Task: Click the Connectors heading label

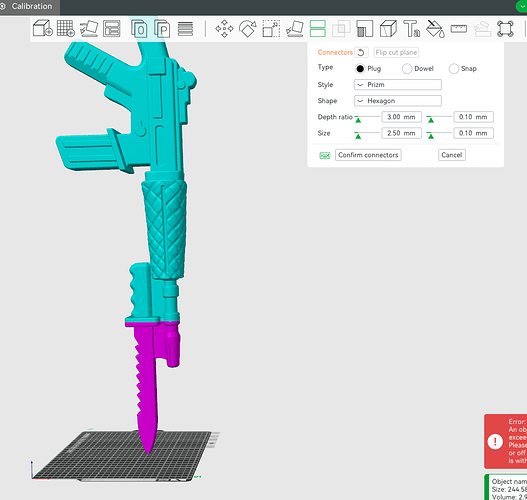Action: tap(335, 52)
